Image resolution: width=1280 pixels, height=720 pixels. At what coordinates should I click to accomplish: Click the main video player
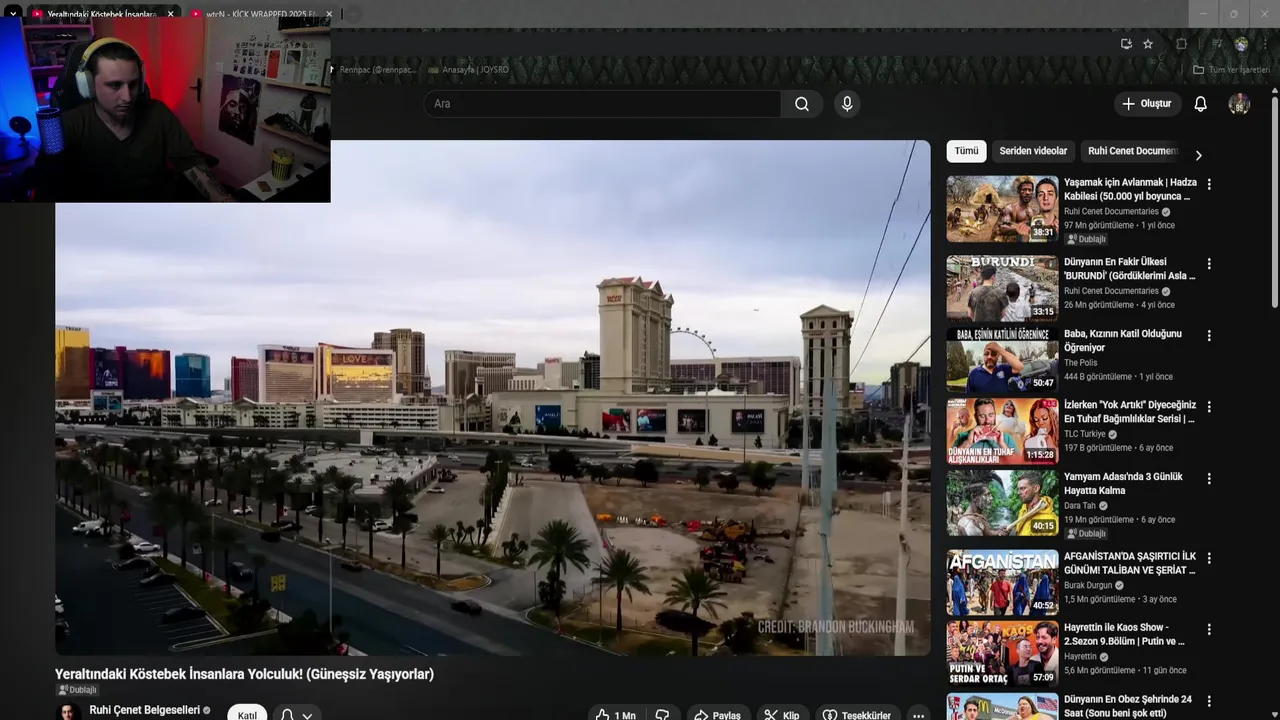[493, 398]
